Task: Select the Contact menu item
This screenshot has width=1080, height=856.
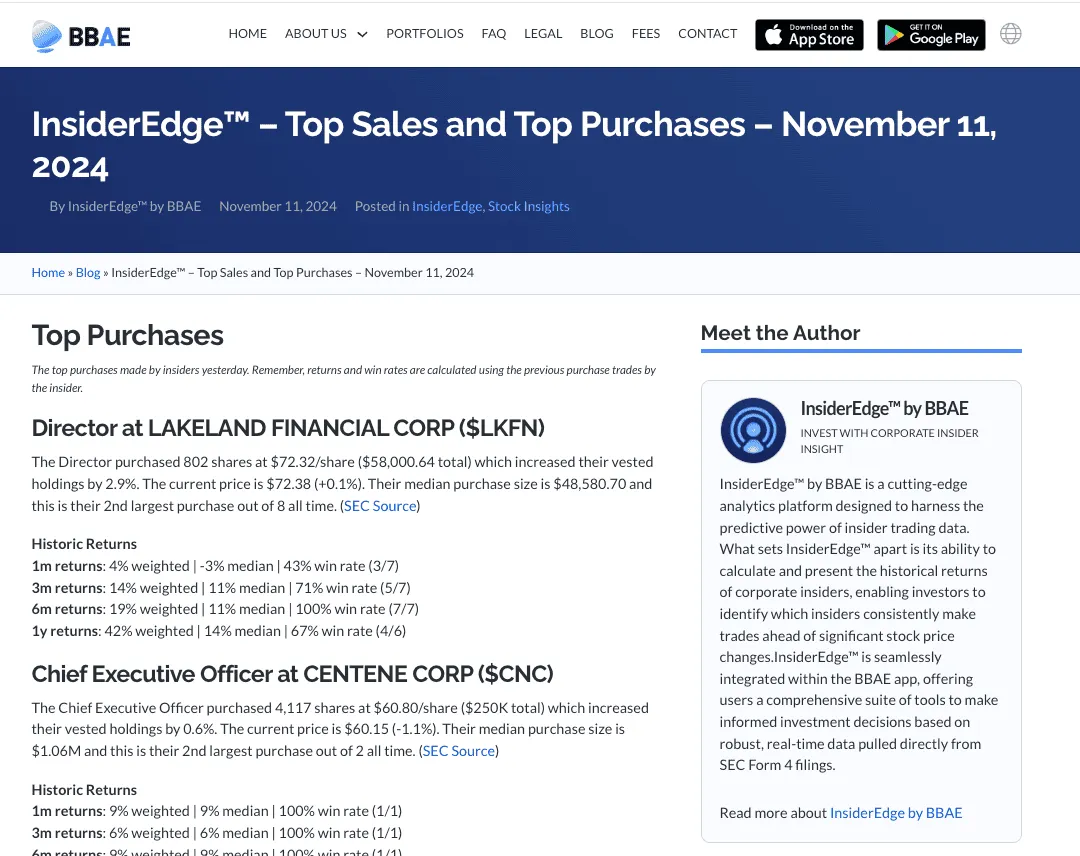Action: point(707,34)
